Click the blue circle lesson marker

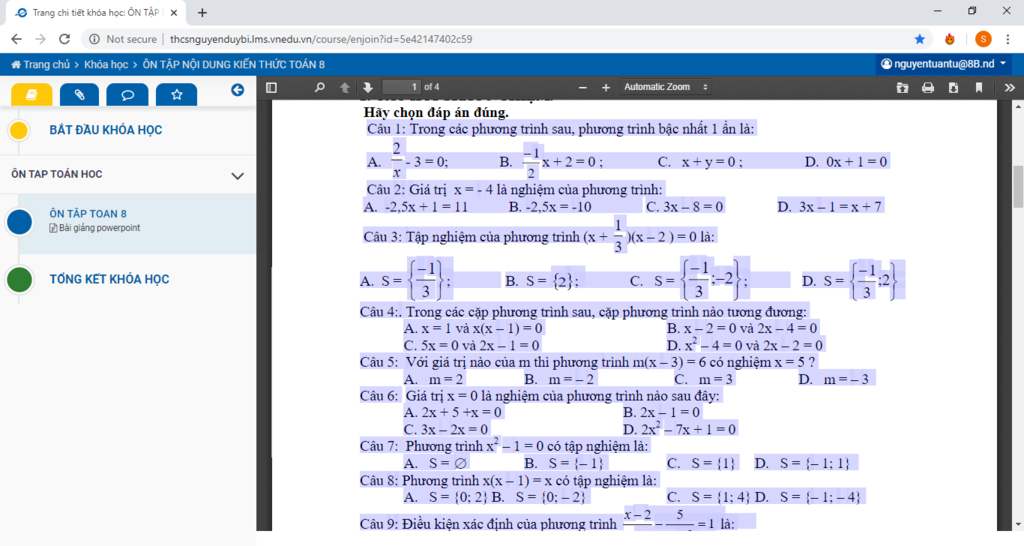pyautogui.click(x=20, y=222)
